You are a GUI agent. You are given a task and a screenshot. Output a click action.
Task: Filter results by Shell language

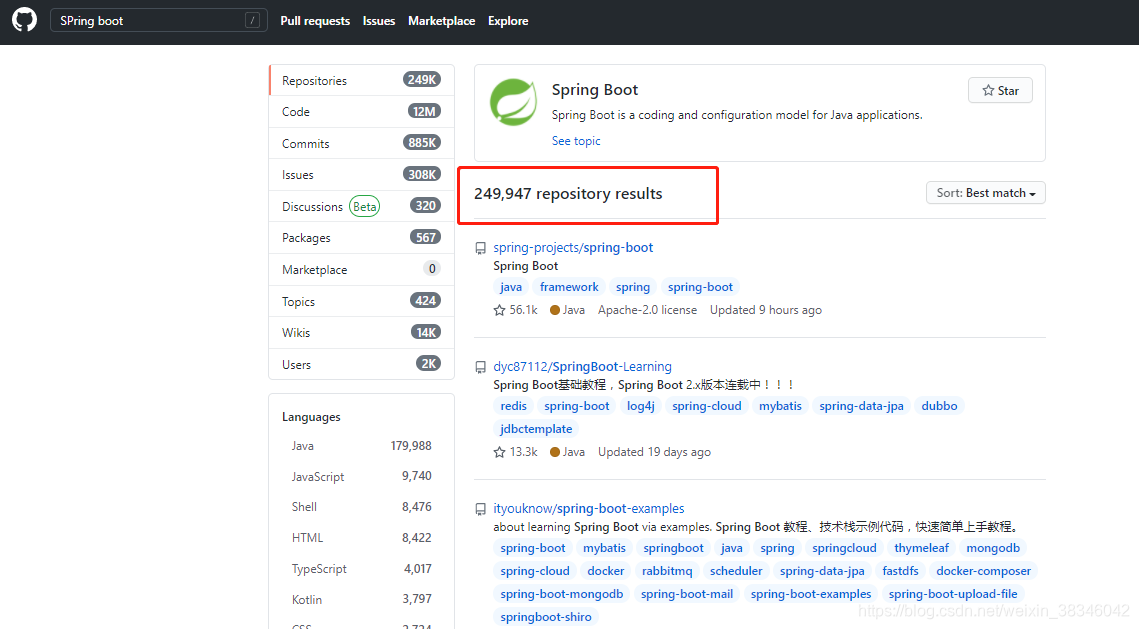[x=362, y=507]
